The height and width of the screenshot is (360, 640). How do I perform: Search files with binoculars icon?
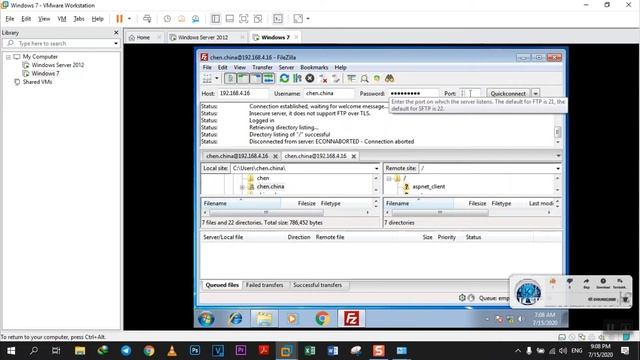389,78
